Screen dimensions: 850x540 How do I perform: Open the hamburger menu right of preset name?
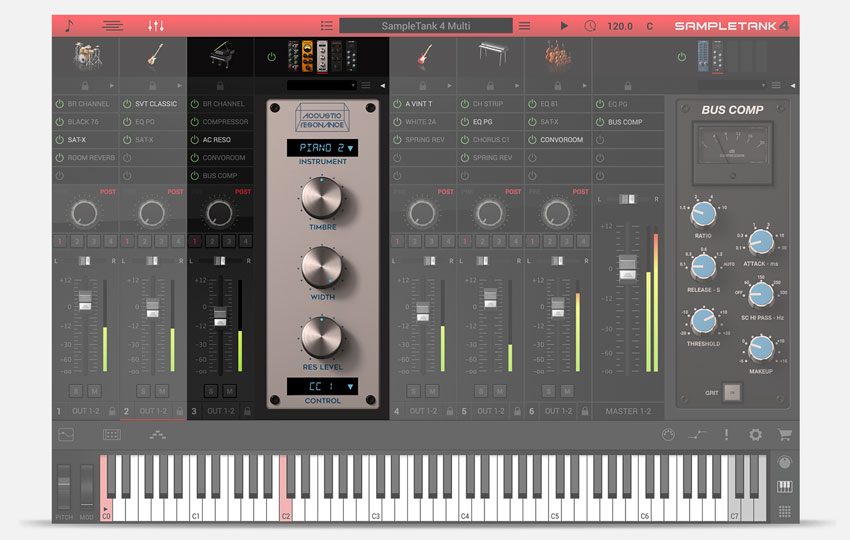pyautogui.click(x=524, y=26)
